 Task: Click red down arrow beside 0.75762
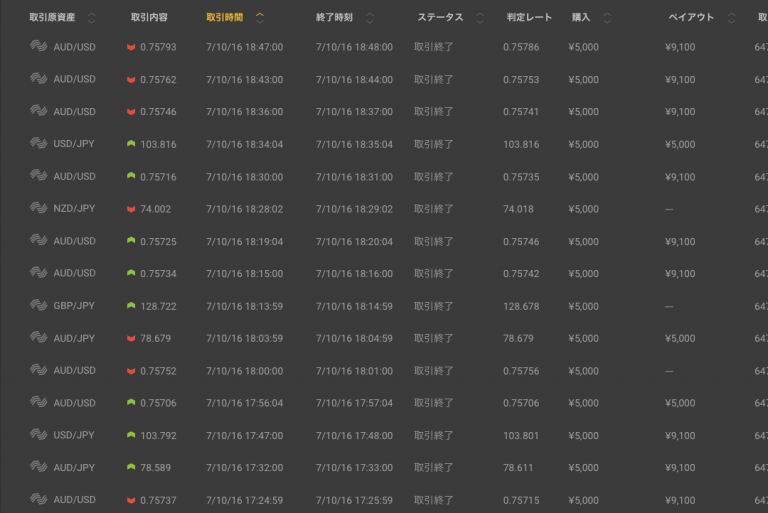tap(131, 79)
